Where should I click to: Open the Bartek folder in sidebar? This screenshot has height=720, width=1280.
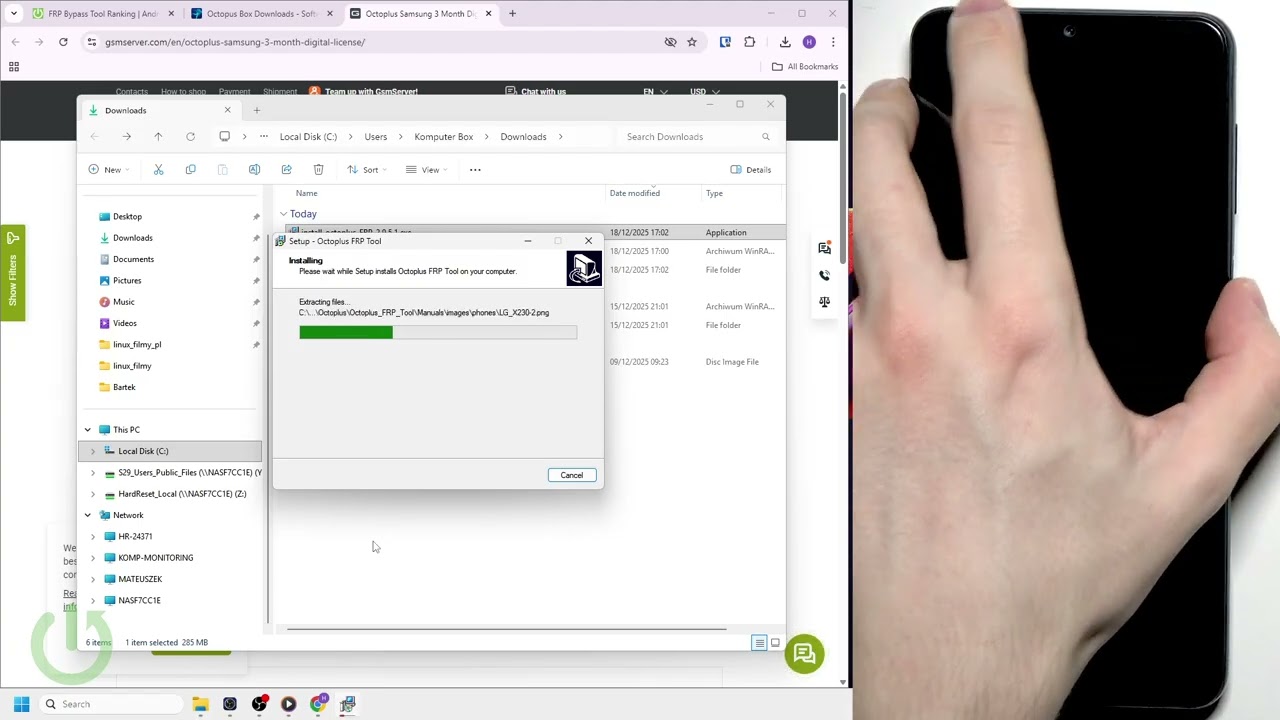click(124, 387)
